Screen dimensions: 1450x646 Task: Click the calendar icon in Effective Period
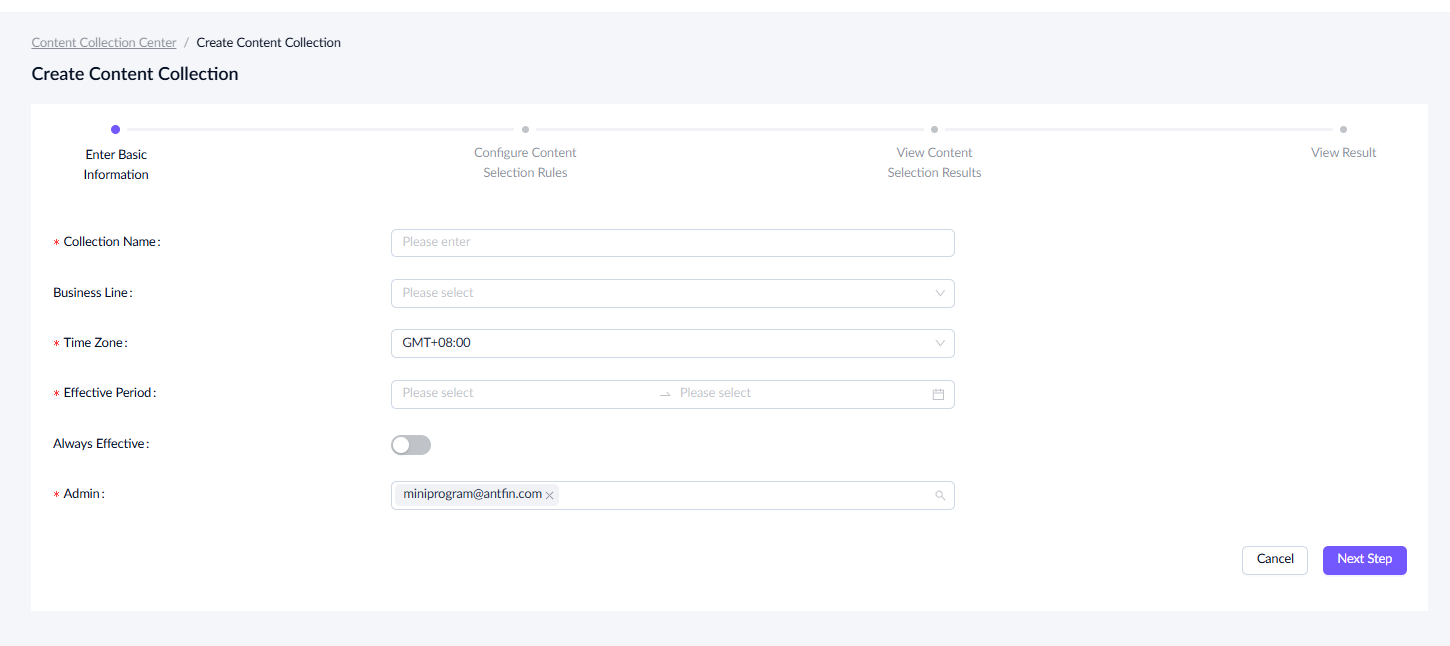pos(938,394)
